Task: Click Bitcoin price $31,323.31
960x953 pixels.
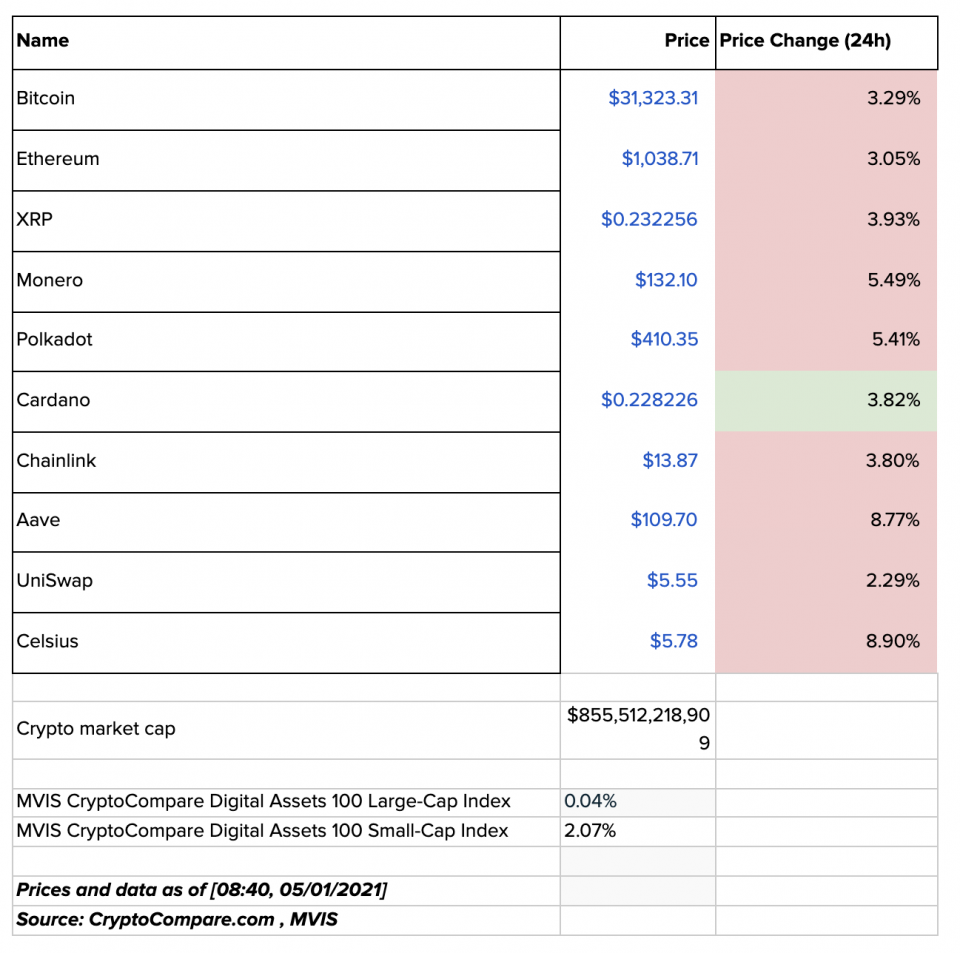Action: click(x=653, y=98)
